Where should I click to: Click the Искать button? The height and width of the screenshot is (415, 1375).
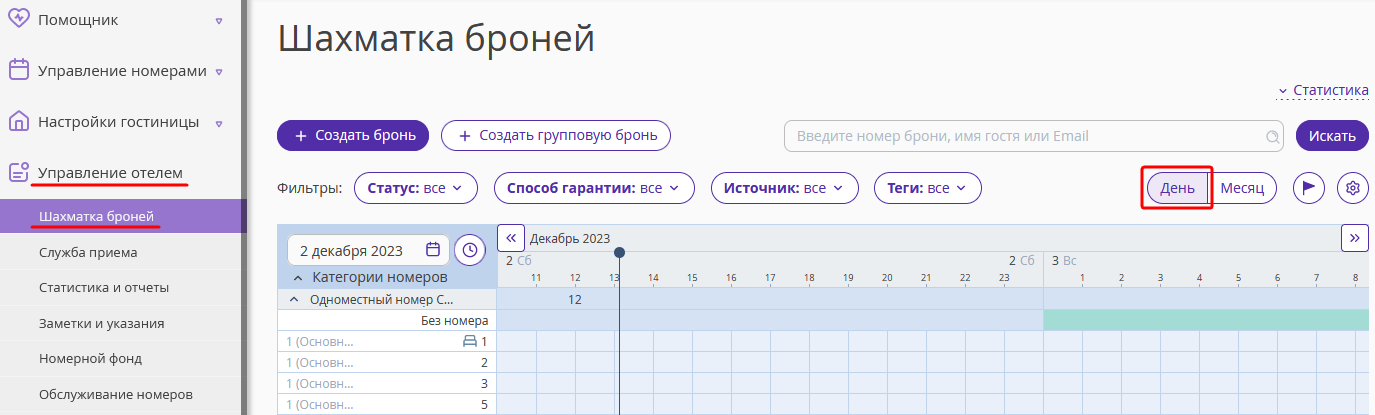tap(1332, 136)
